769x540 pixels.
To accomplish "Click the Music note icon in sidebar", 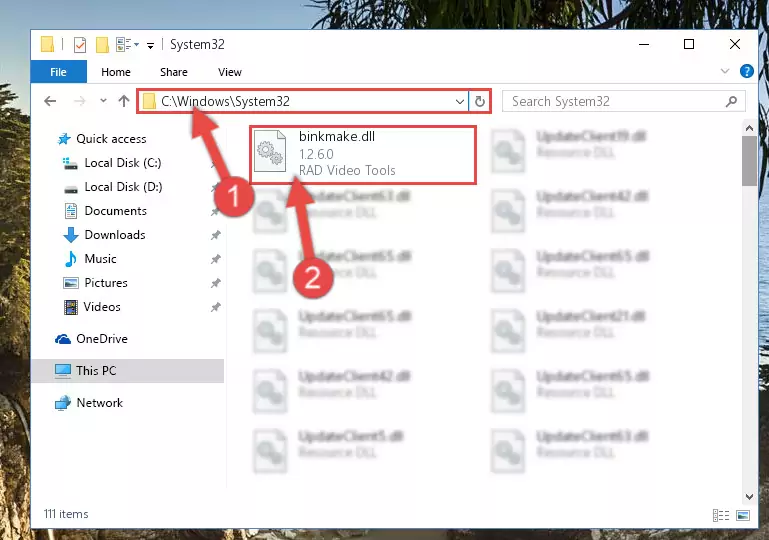I will coord(71,259).
